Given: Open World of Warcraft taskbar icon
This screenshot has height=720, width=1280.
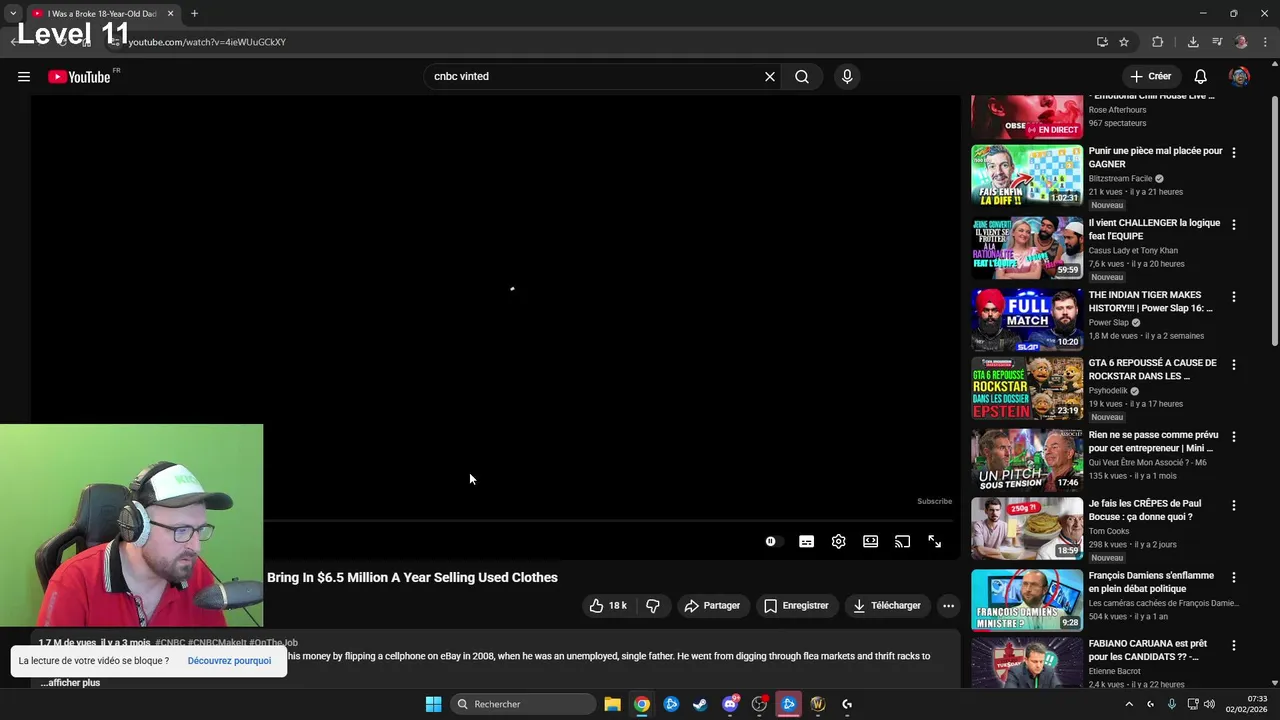Looking at the screenshot, I should [818, 704].
